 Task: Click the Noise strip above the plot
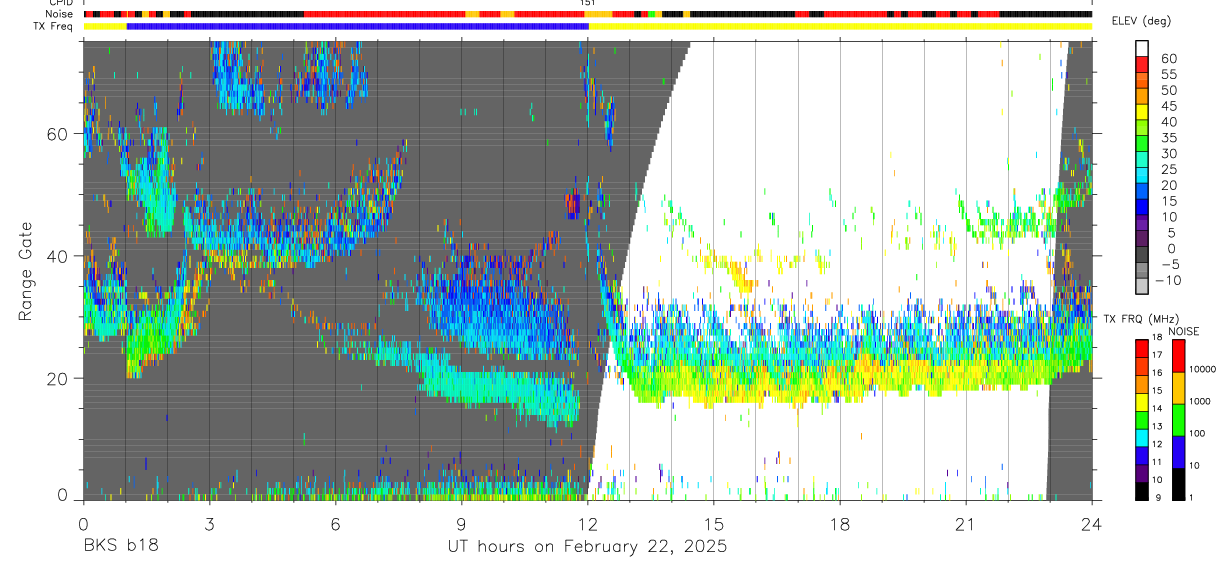click(588, 15)
